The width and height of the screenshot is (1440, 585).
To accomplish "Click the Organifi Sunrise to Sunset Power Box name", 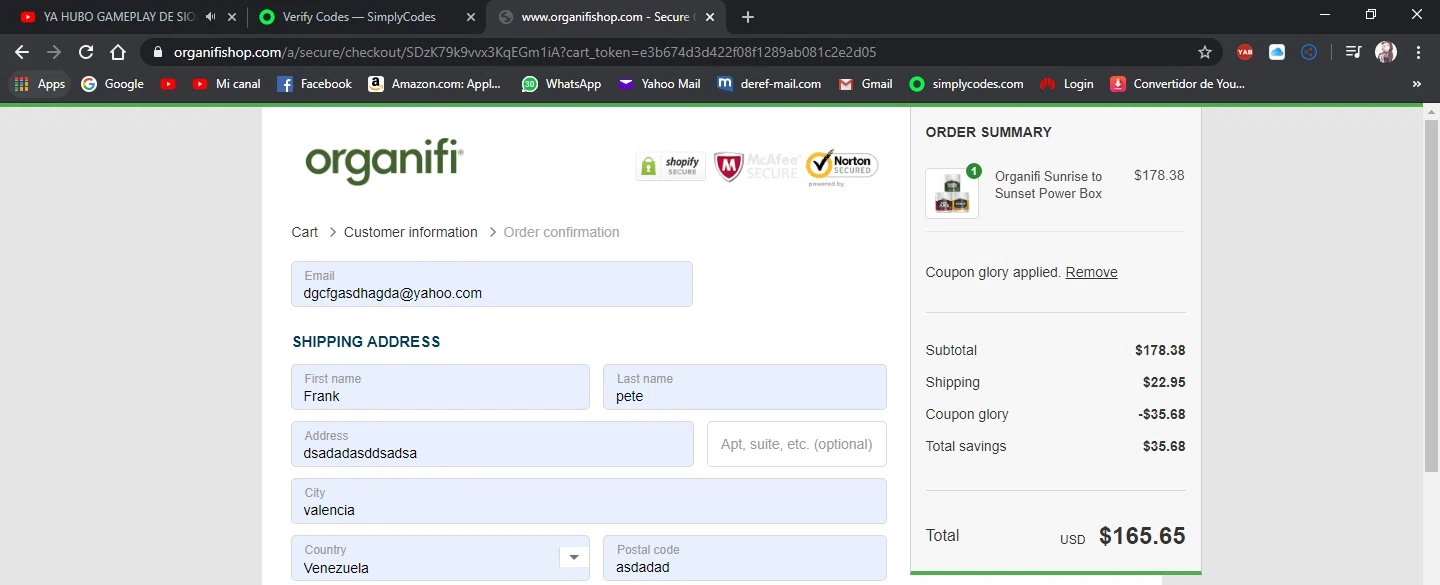I will [x=1048, y=185].
